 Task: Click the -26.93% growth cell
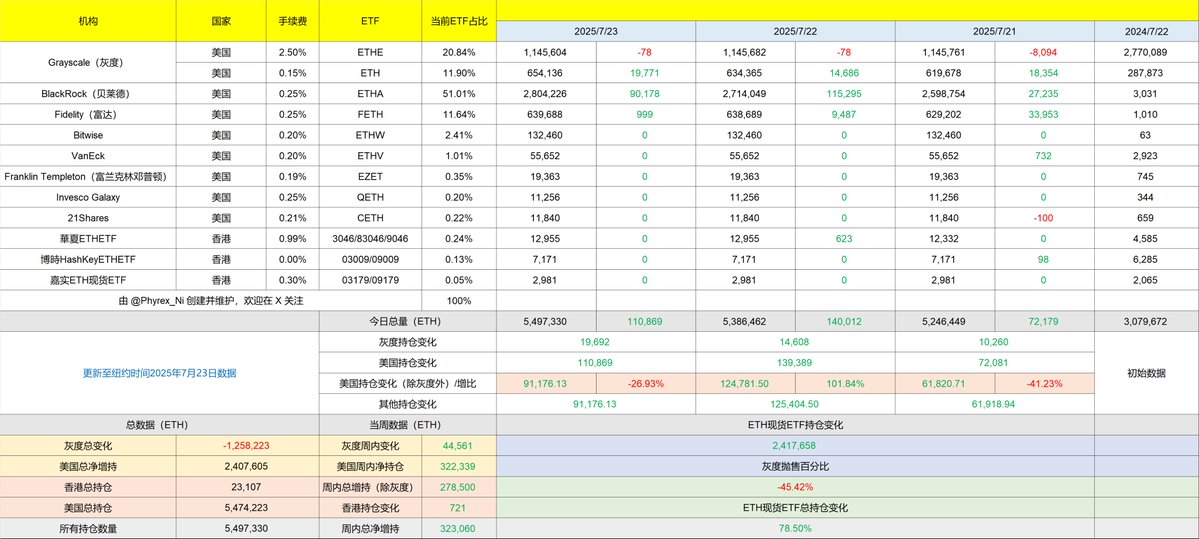pyautogui.click(x=645, y=384)
